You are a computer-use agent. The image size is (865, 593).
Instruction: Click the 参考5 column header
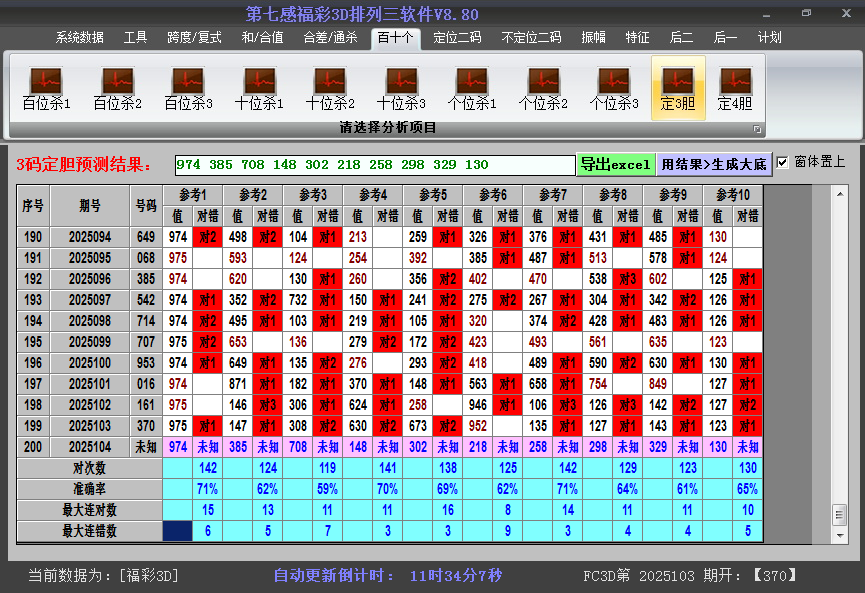(x=433, y=195)
